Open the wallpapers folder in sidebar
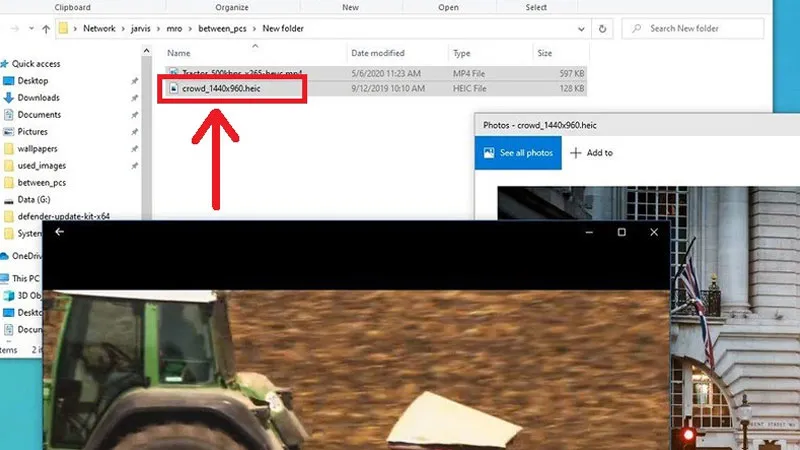Viewport: 800px width, 450px height. coord(37,148)
